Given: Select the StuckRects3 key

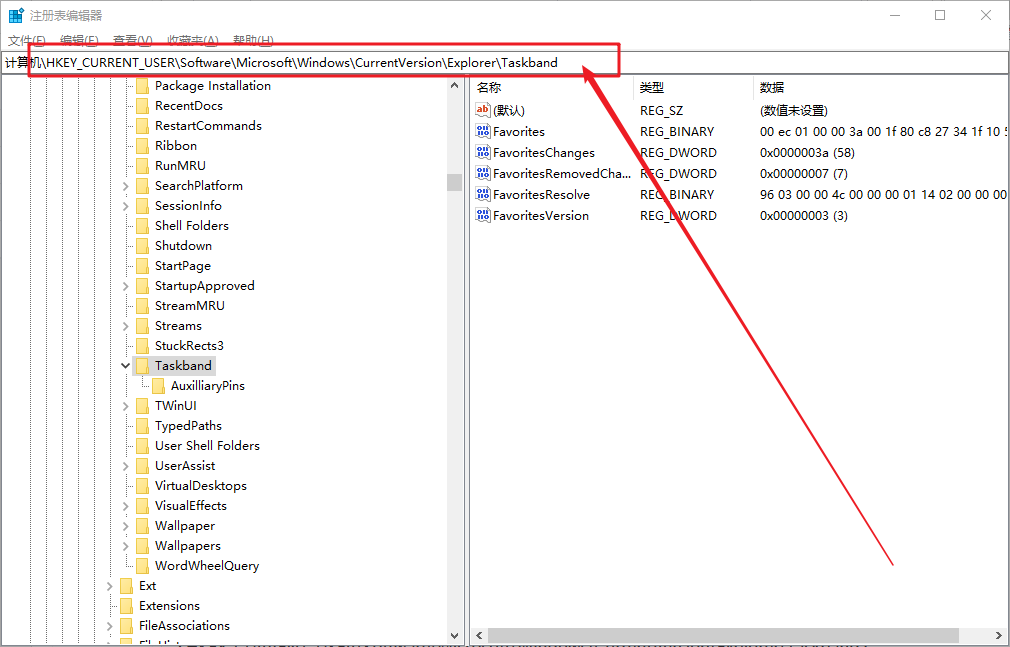Looking at the screenshot, I should click(189, 346).
